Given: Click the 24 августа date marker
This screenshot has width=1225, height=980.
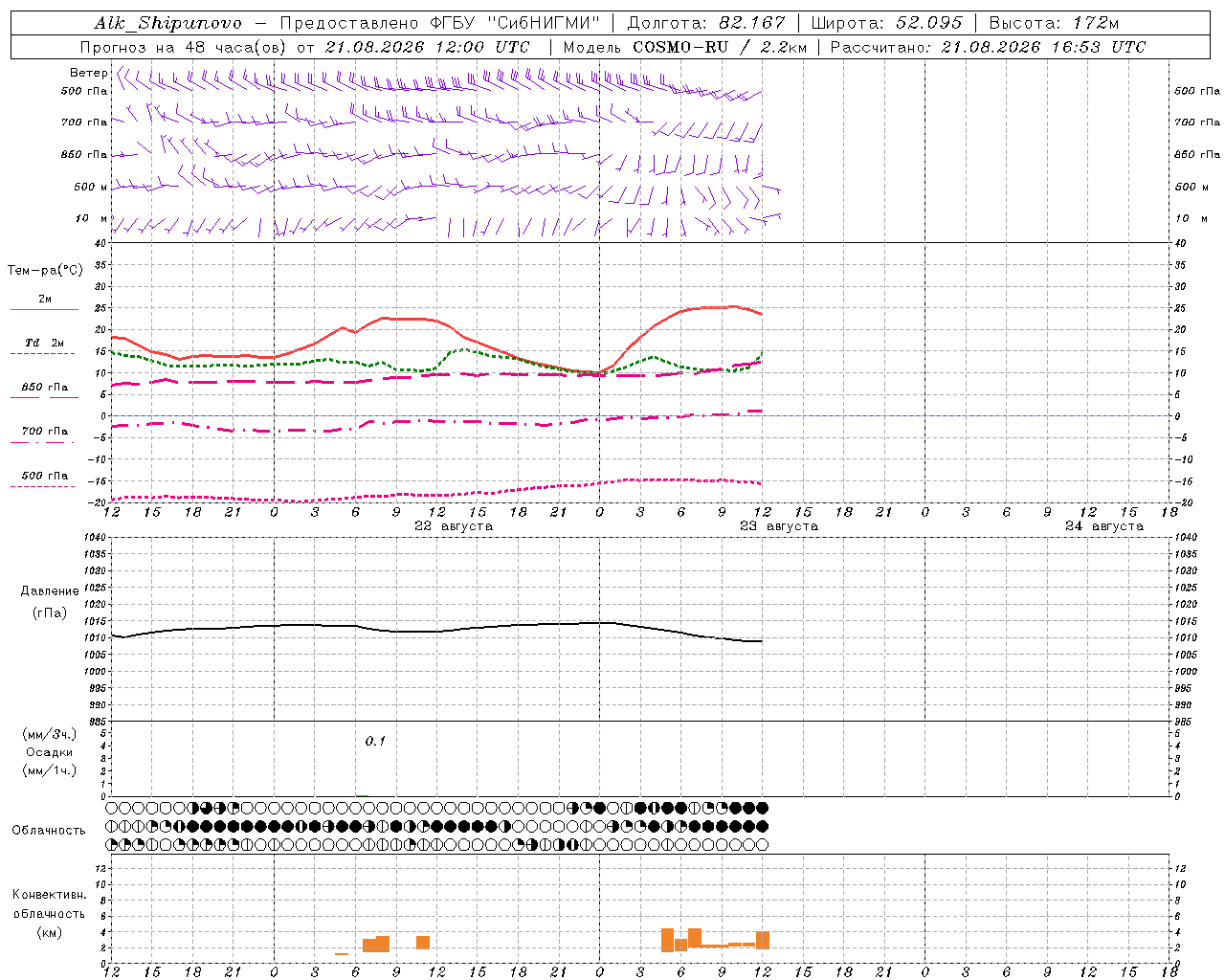Looking at the screenshot, I should pyautogui.click(x=1104, y=525).
